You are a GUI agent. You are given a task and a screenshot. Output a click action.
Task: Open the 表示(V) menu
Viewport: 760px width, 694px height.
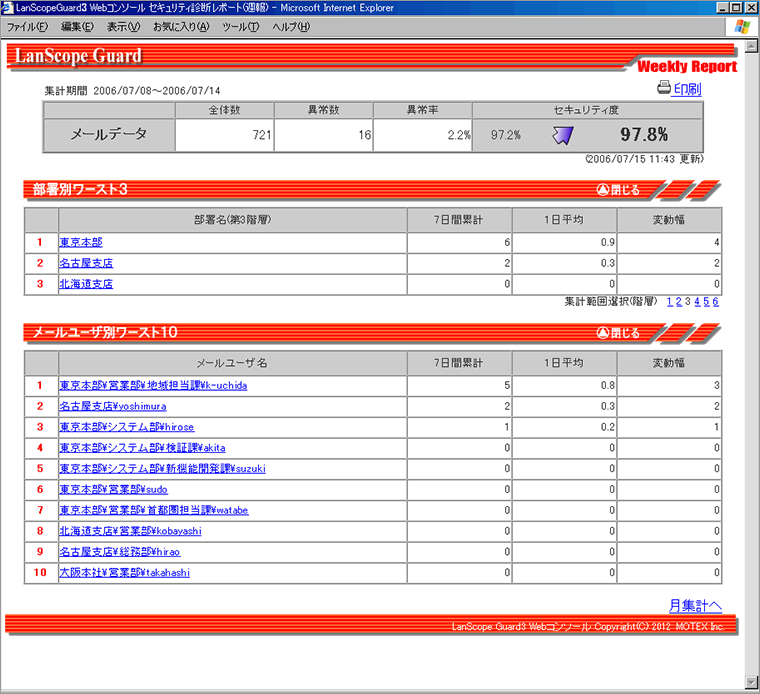tap(123, 27)
